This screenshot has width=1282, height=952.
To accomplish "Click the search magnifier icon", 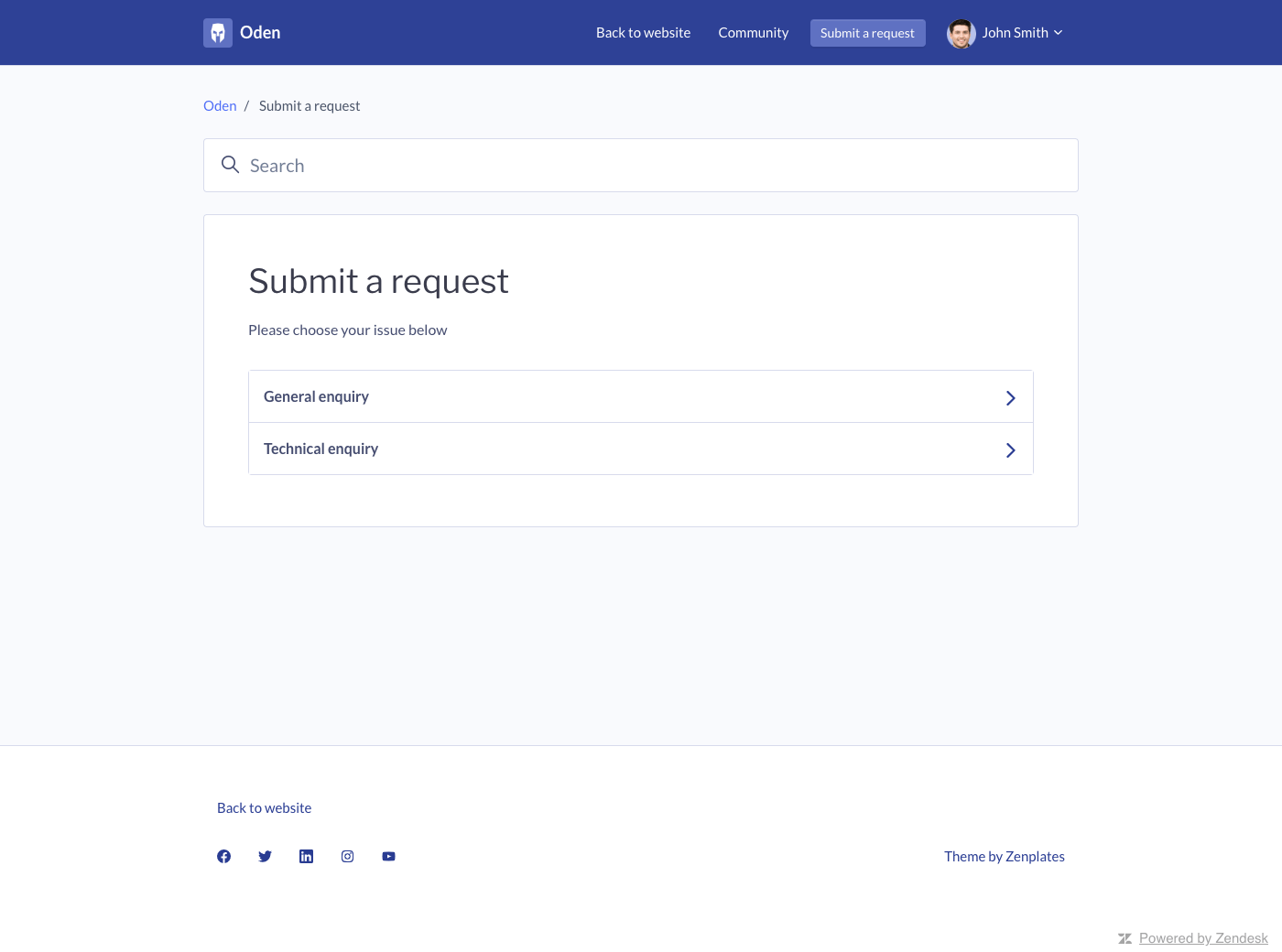I will (x=230, y=165).
